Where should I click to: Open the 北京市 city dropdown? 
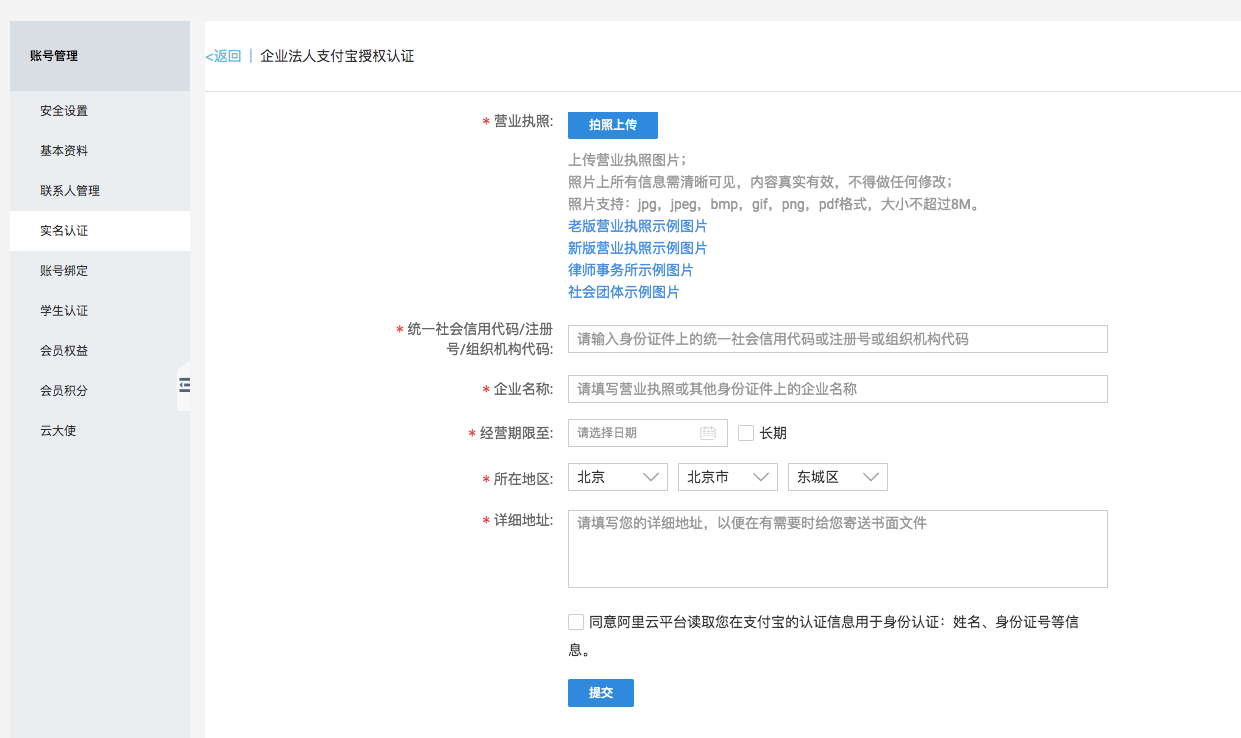(x=728, y=477)
